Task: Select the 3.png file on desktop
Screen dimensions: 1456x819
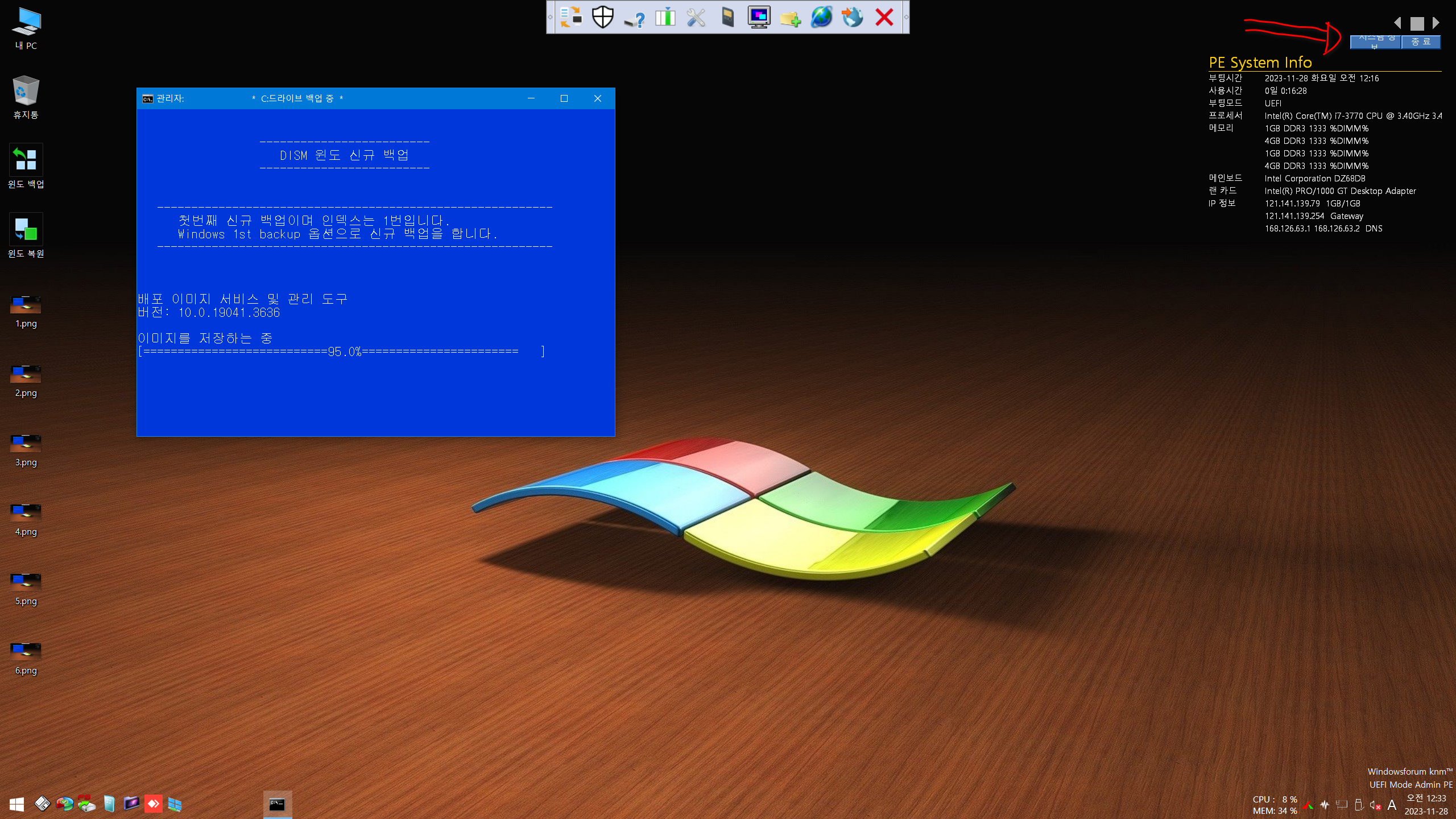Action: [x=26, y=450]
